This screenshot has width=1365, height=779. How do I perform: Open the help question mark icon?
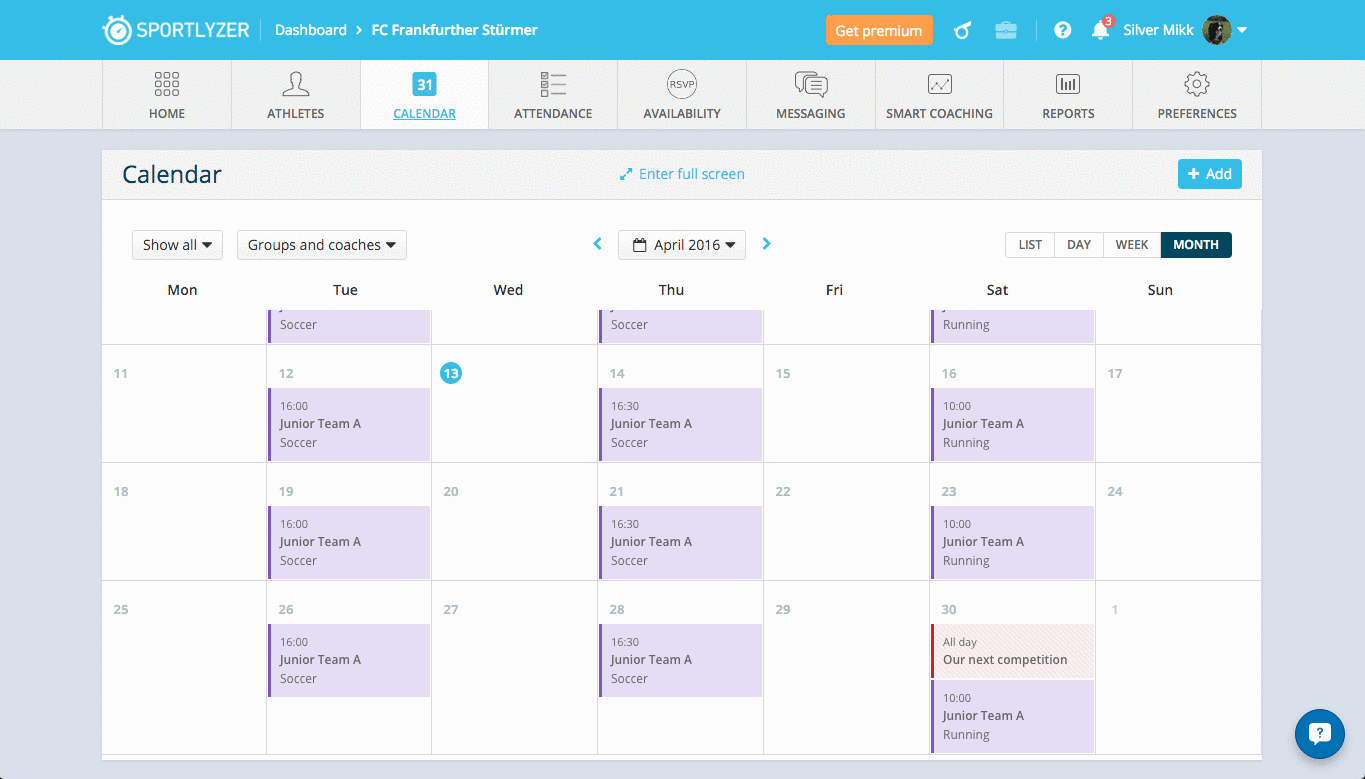(1063, 30)
